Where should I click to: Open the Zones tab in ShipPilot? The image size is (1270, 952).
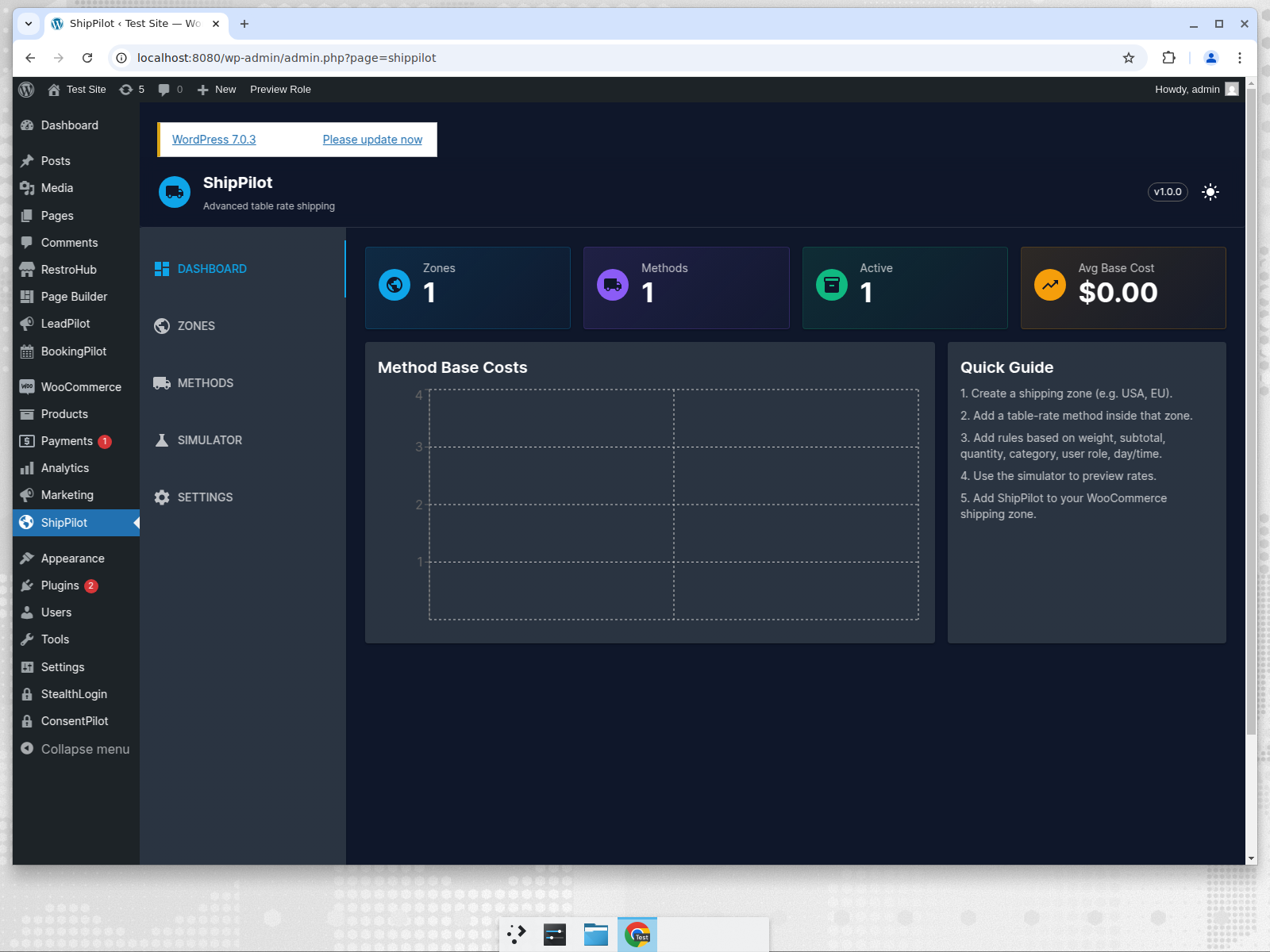[x=243, y=326]
